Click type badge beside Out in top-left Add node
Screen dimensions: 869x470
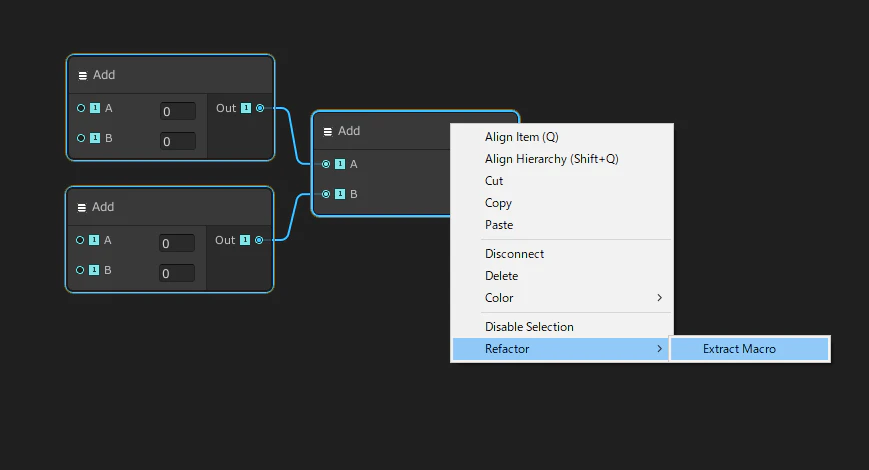(x=246, y=108)
